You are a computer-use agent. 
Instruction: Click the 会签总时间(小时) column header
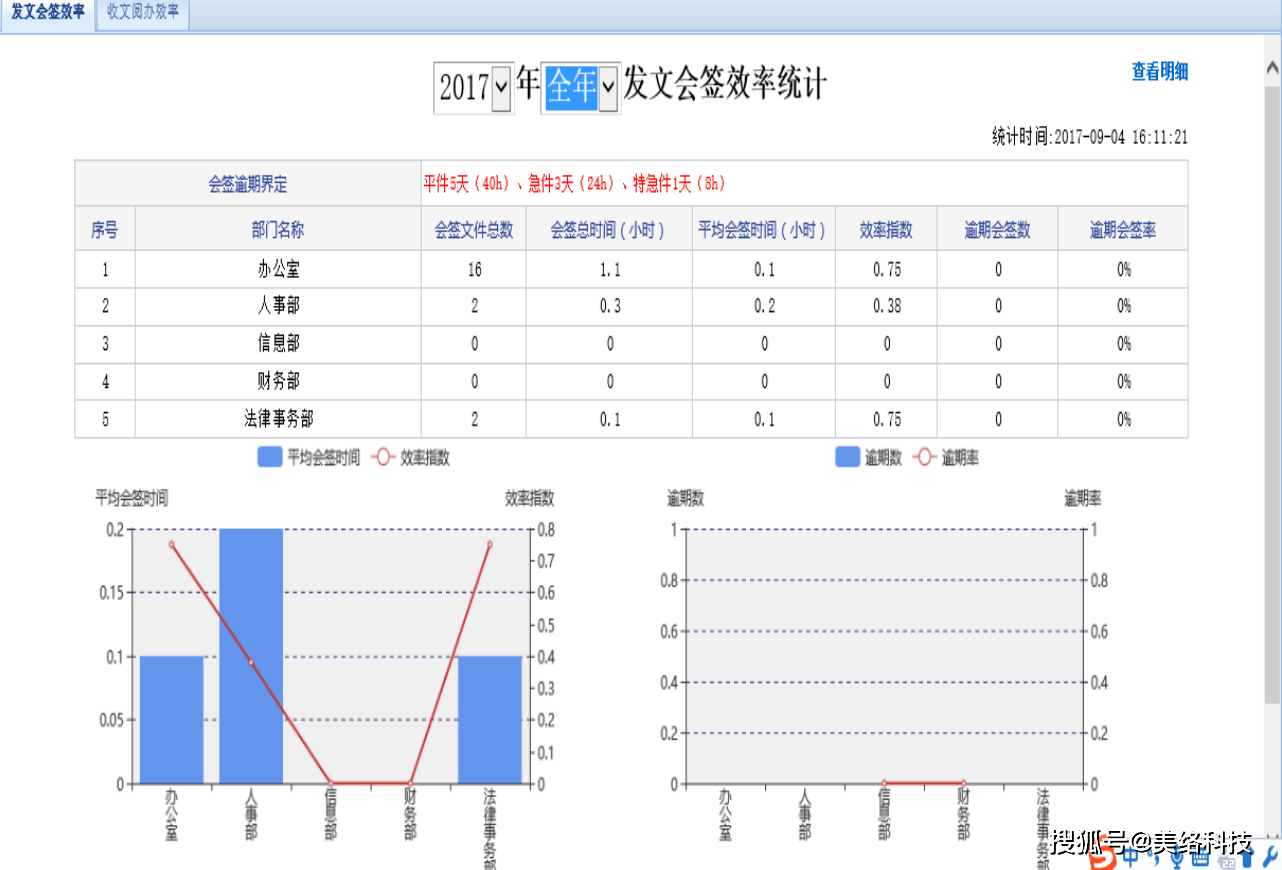(x=610, y=230)
